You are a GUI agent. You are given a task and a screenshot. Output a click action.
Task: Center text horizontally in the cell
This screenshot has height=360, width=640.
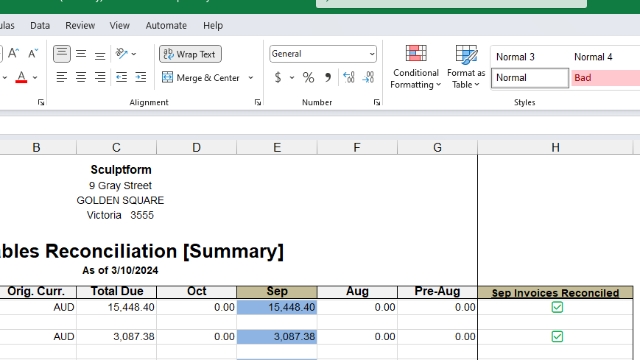tap(81, 77)
